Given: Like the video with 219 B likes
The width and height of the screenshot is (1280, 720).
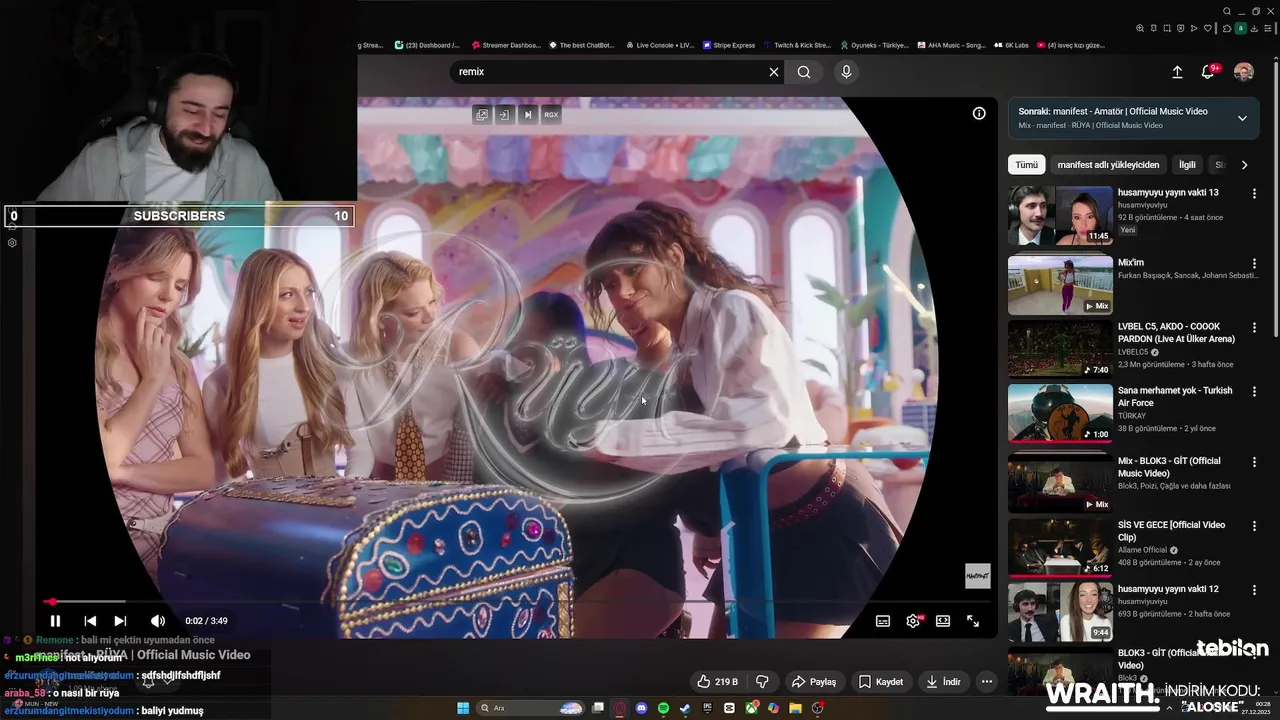Looking at the screenshot, I should click(x=718, y=682).
